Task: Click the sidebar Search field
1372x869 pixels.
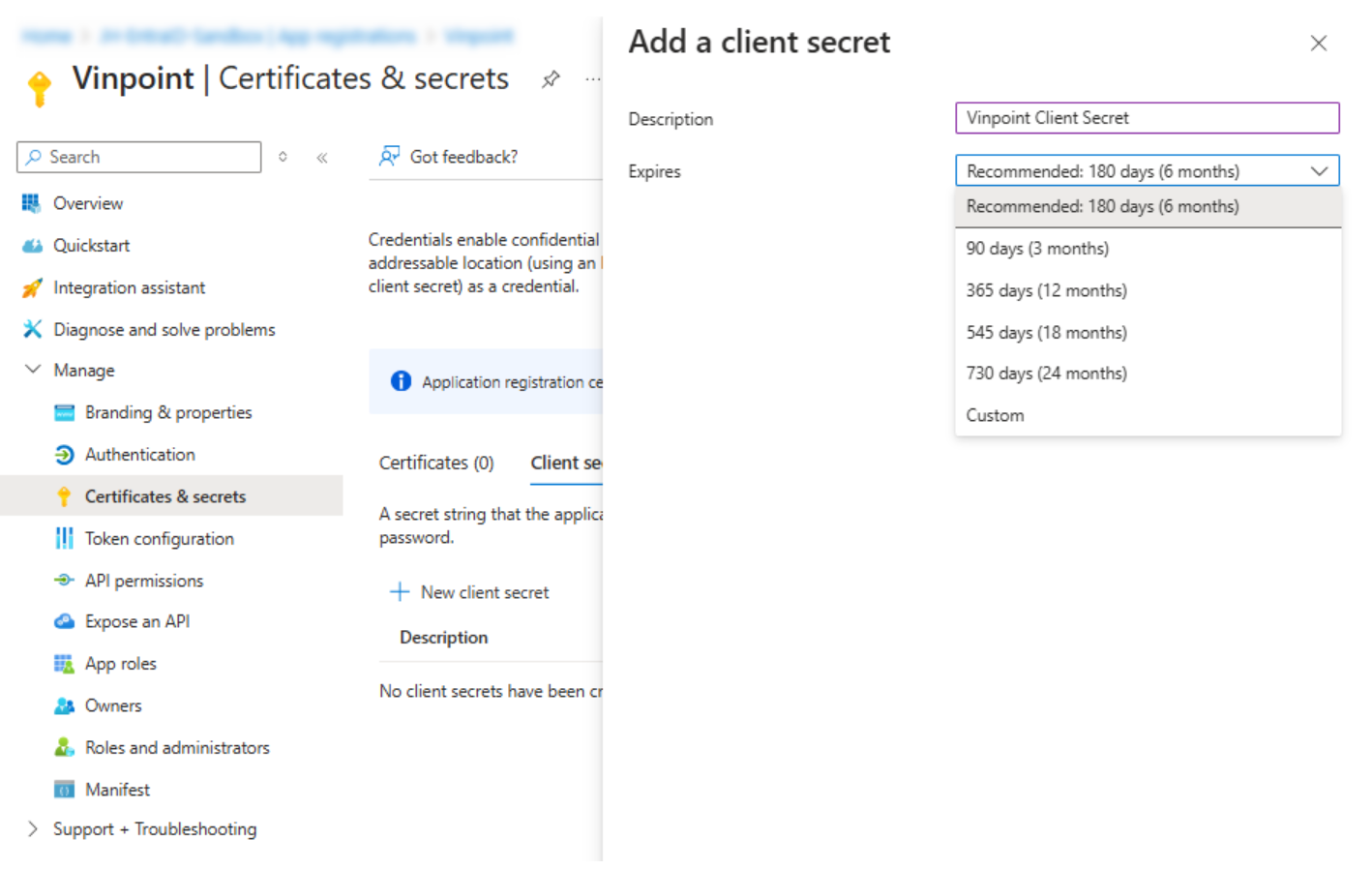Action: (139, 157)
